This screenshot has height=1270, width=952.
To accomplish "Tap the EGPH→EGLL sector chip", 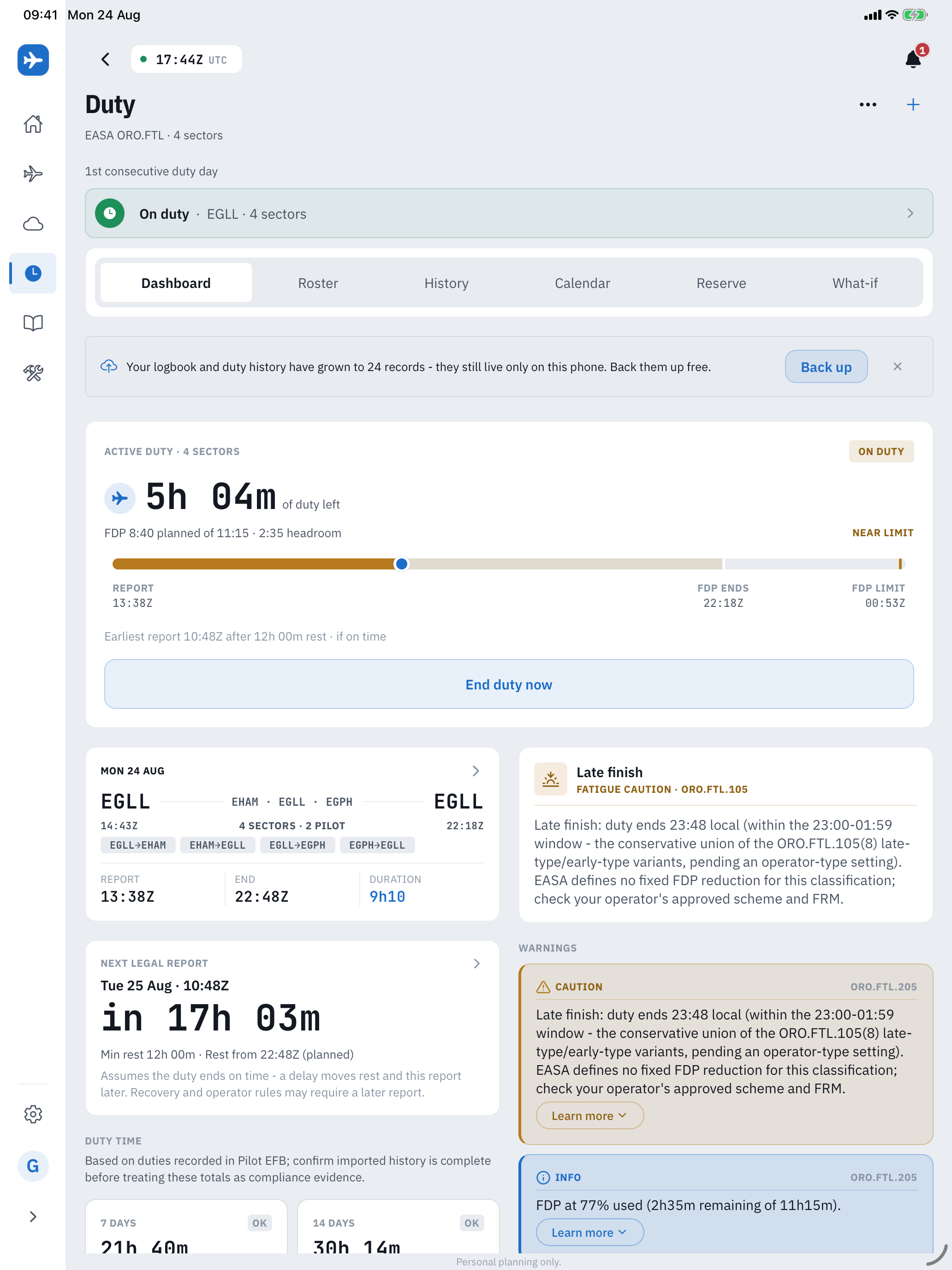I will (x=377, y=845).
